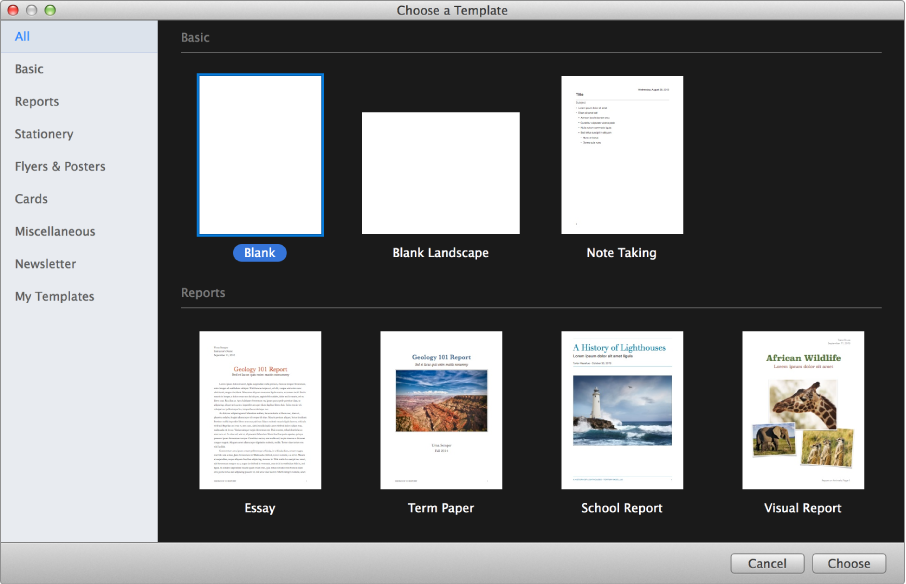The image size is (906, 584).
Task: Open the Term Paper template thumbnail
Action: click(x=441, y=410)
